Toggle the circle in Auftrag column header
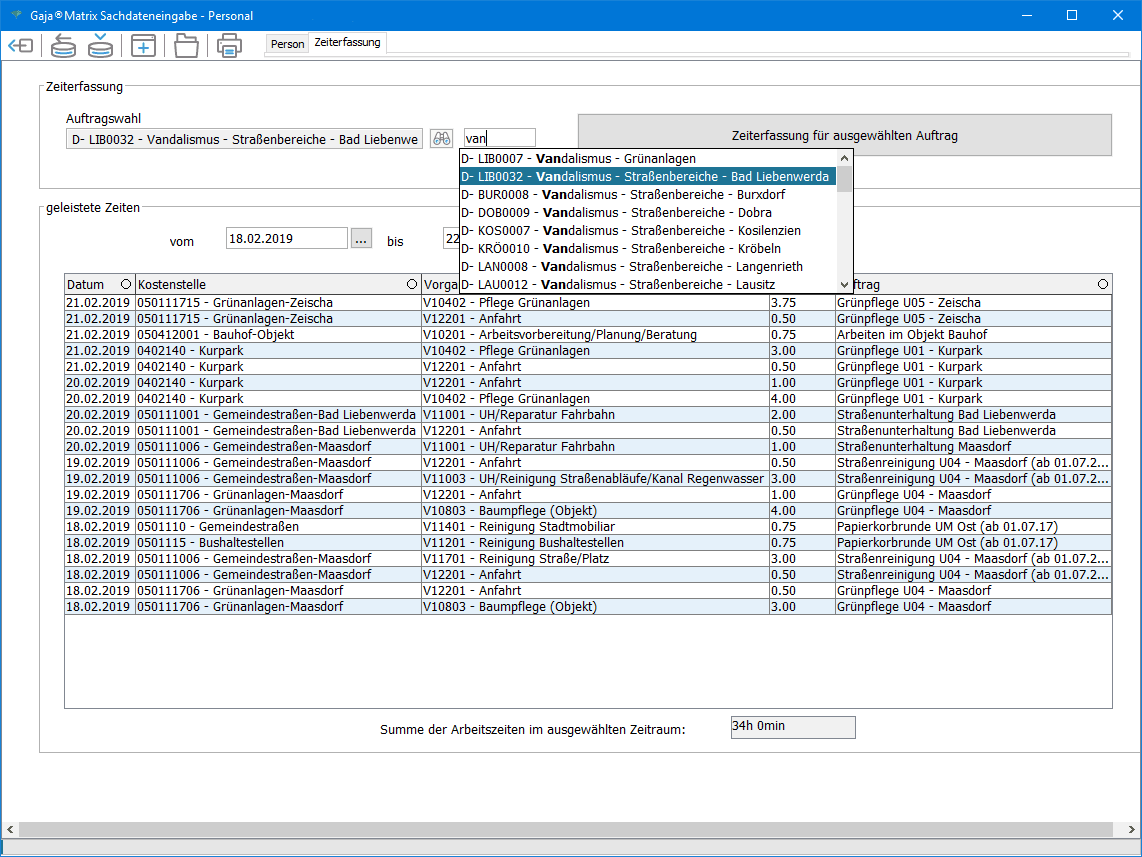The image size is (1142, 857). pyautogui.click(x=1102, y=285)
